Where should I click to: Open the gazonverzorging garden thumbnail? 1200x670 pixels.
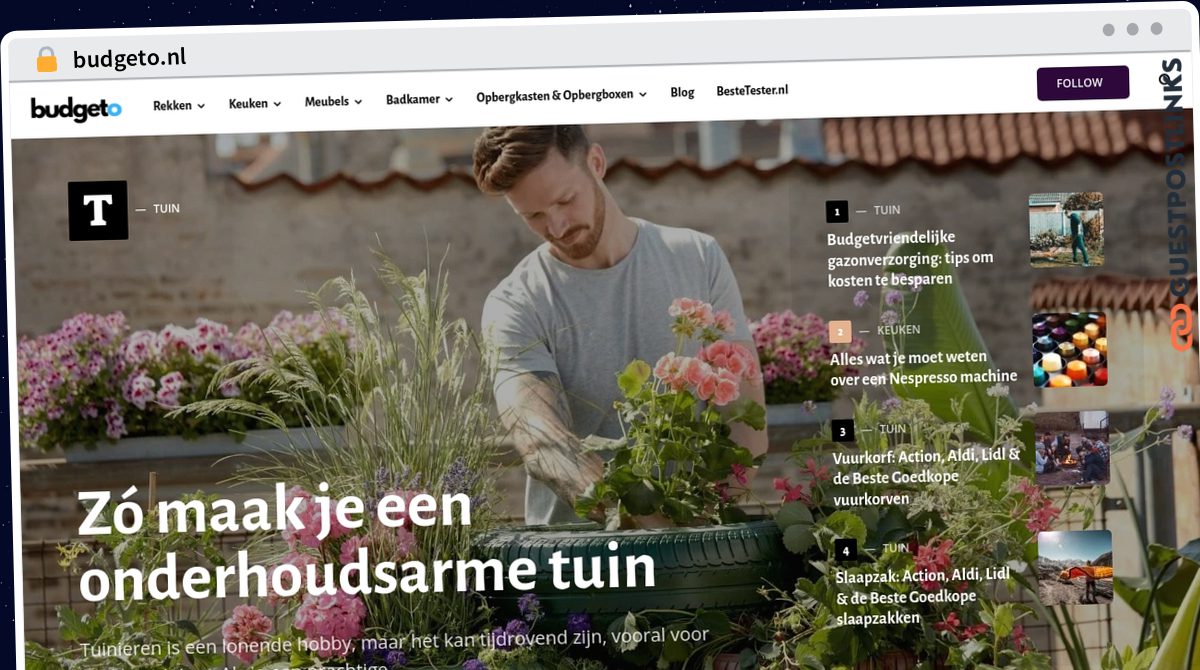click(1066, 230)
